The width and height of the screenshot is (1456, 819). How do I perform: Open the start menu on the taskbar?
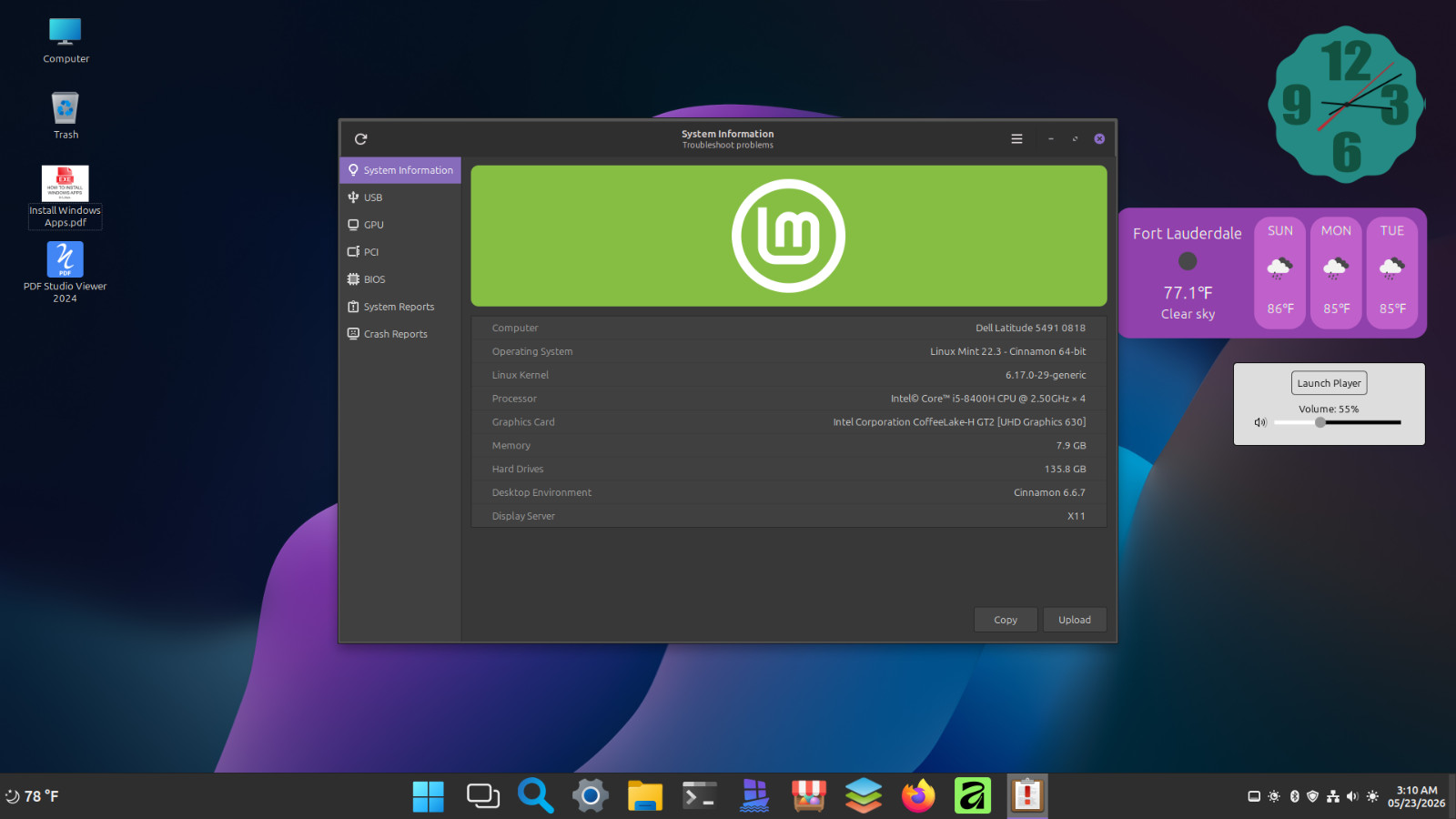(x=428, y=796)
